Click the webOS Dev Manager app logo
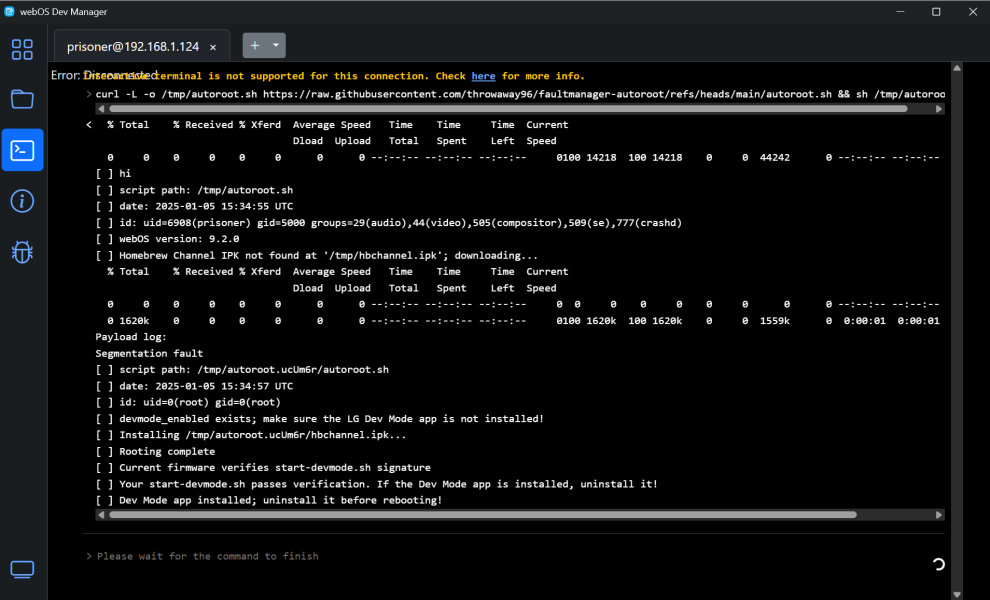This screenshot has height=600, width=990. pos(10,11)
